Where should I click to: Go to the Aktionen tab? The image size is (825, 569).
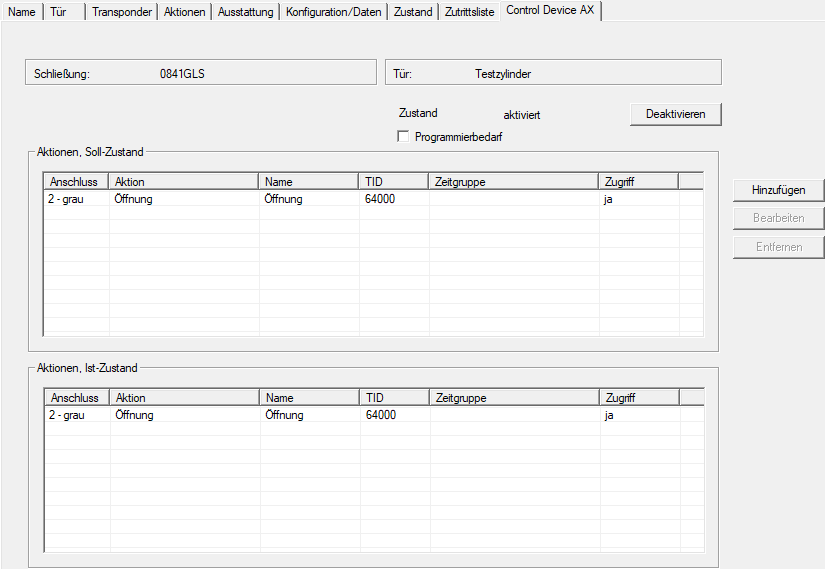click(x=184, y=12)
